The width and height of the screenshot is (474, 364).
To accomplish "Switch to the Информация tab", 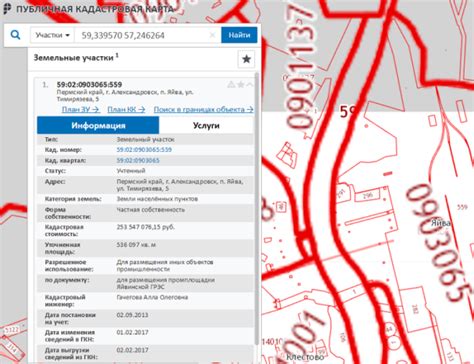I will [x=98, y=125].
